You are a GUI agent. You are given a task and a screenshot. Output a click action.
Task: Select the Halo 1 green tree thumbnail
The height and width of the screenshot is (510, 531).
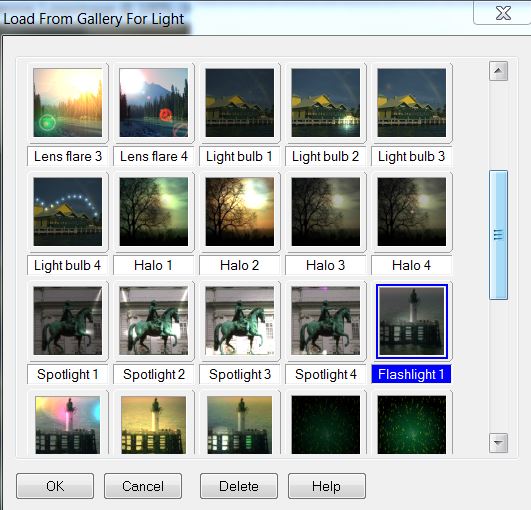click(154, 212)
